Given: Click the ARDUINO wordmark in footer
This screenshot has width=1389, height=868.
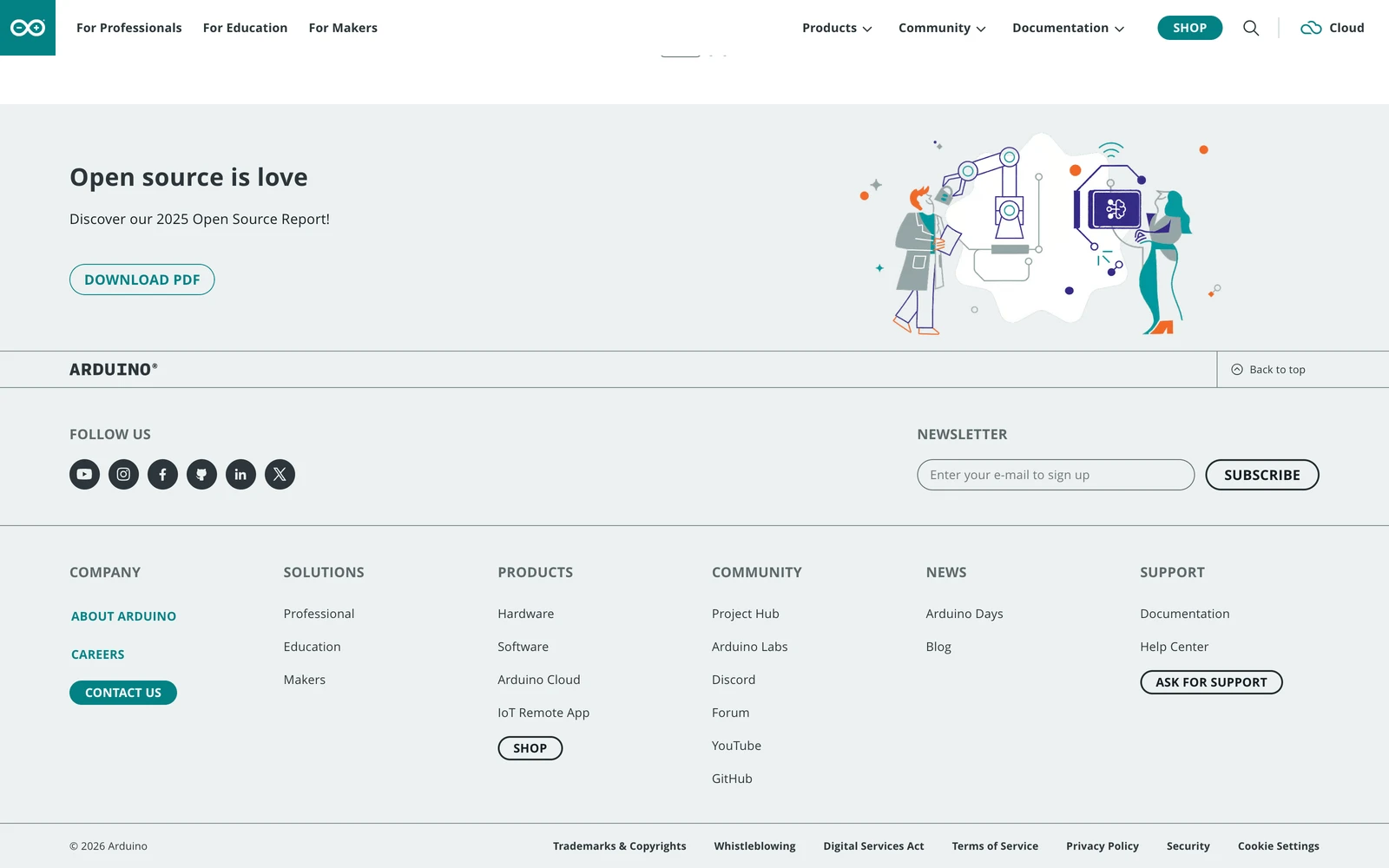Looking at the screenshot, I should click(x=114, y=370).
